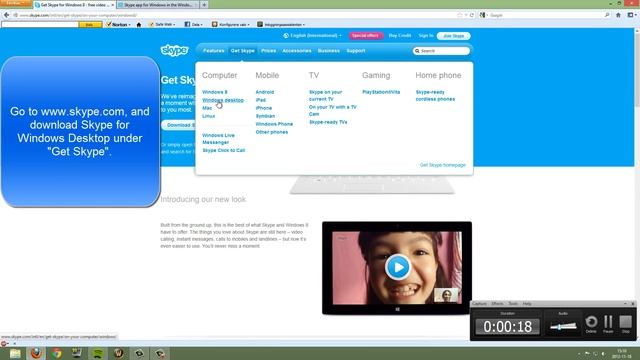Click the Norton toolbar home icon
Screen dimensions: 640x360
click(139, 24)
